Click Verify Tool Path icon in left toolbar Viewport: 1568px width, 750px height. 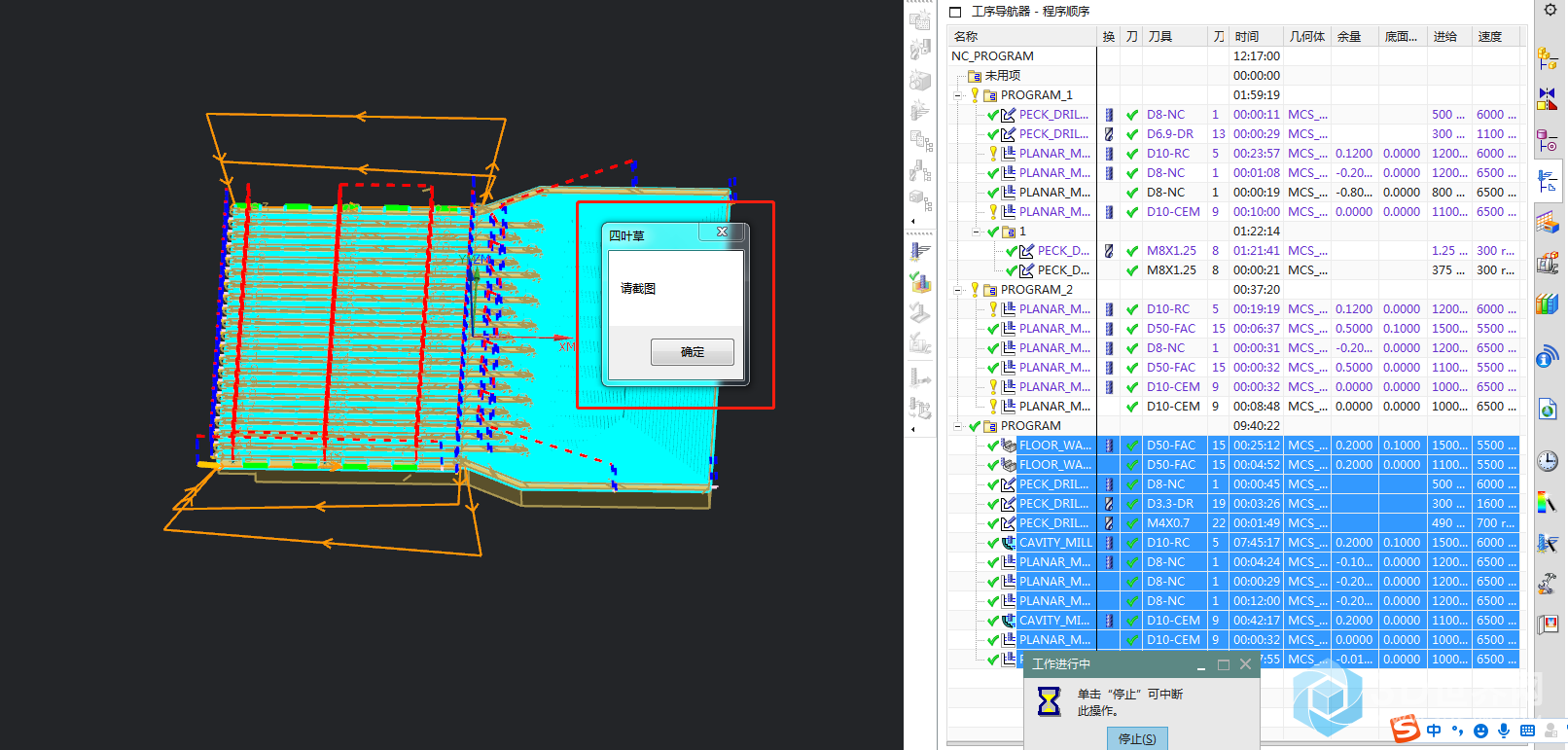[x=920, y=283]
